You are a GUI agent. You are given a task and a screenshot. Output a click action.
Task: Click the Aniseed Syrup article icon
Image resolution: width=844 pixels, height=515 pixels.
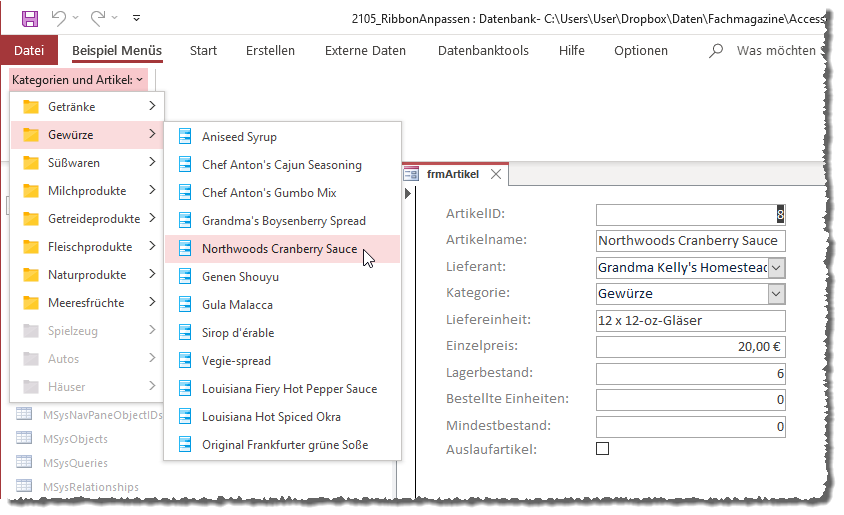pyautogui.click(x=185, y=136)
